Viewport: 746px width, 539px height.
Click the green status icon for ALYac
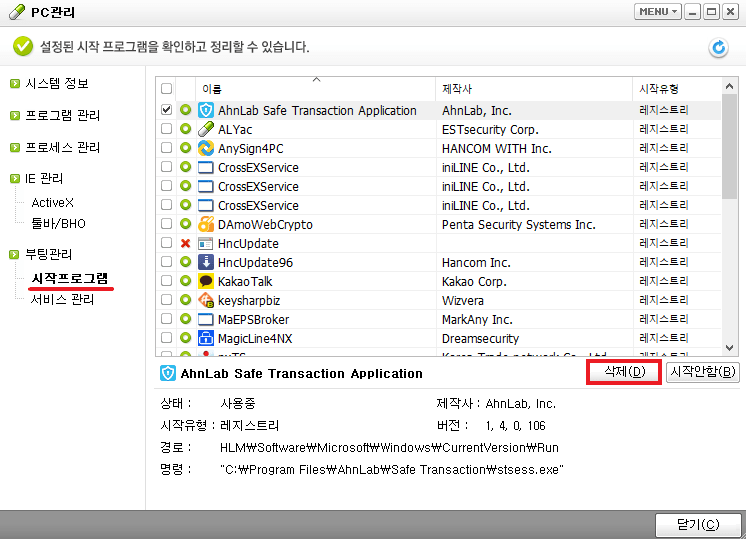pyautogui.click(x=186, y=129)
